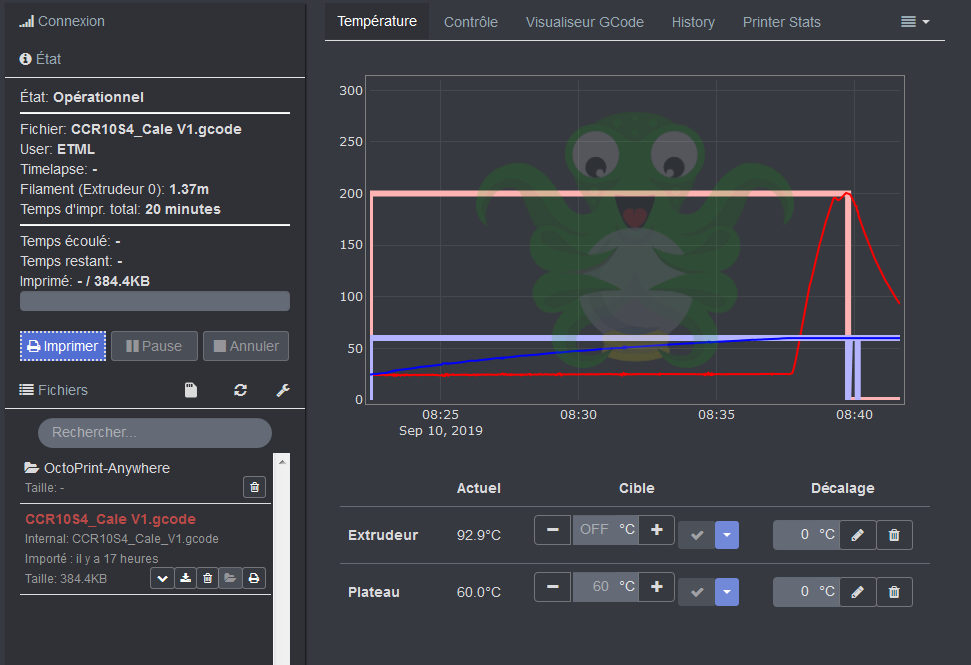Switch to the Température tab

[377, 21]
